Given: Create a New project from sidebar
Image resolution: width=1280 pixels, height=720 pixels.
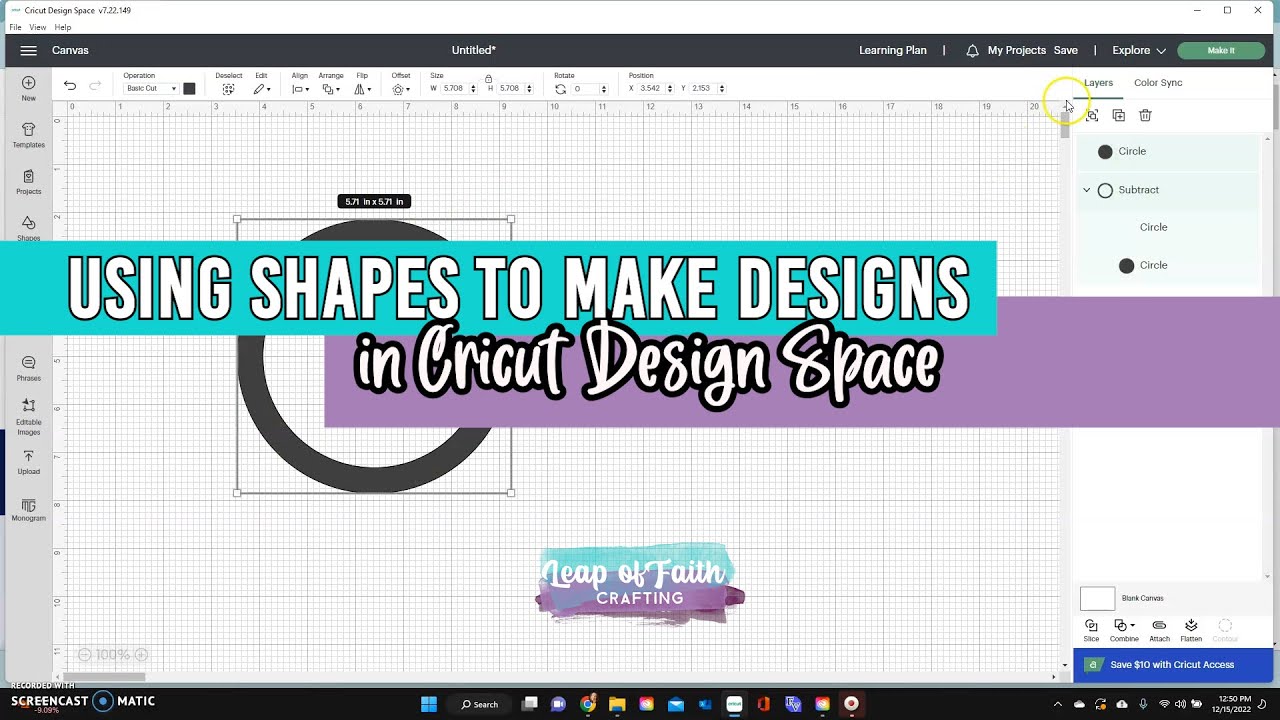Looking at the screenshot, I should [28, 89].
